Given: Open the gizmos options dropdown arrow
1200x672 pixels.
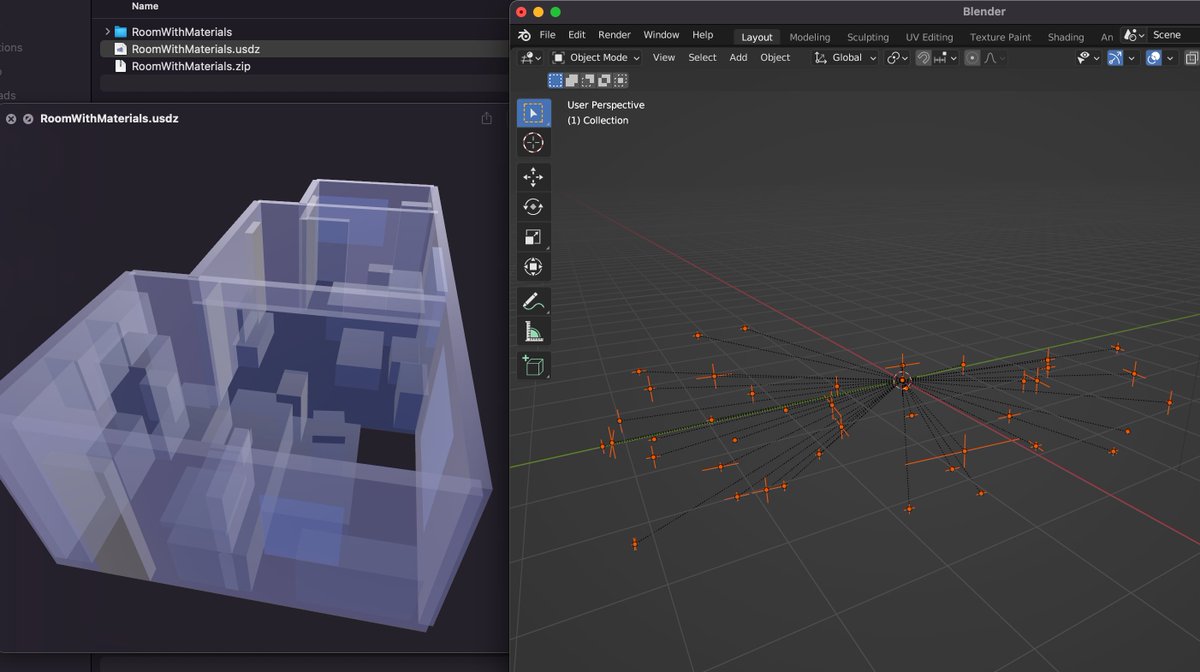Looking at the screenshot, I should click(x=1132, y=58).
